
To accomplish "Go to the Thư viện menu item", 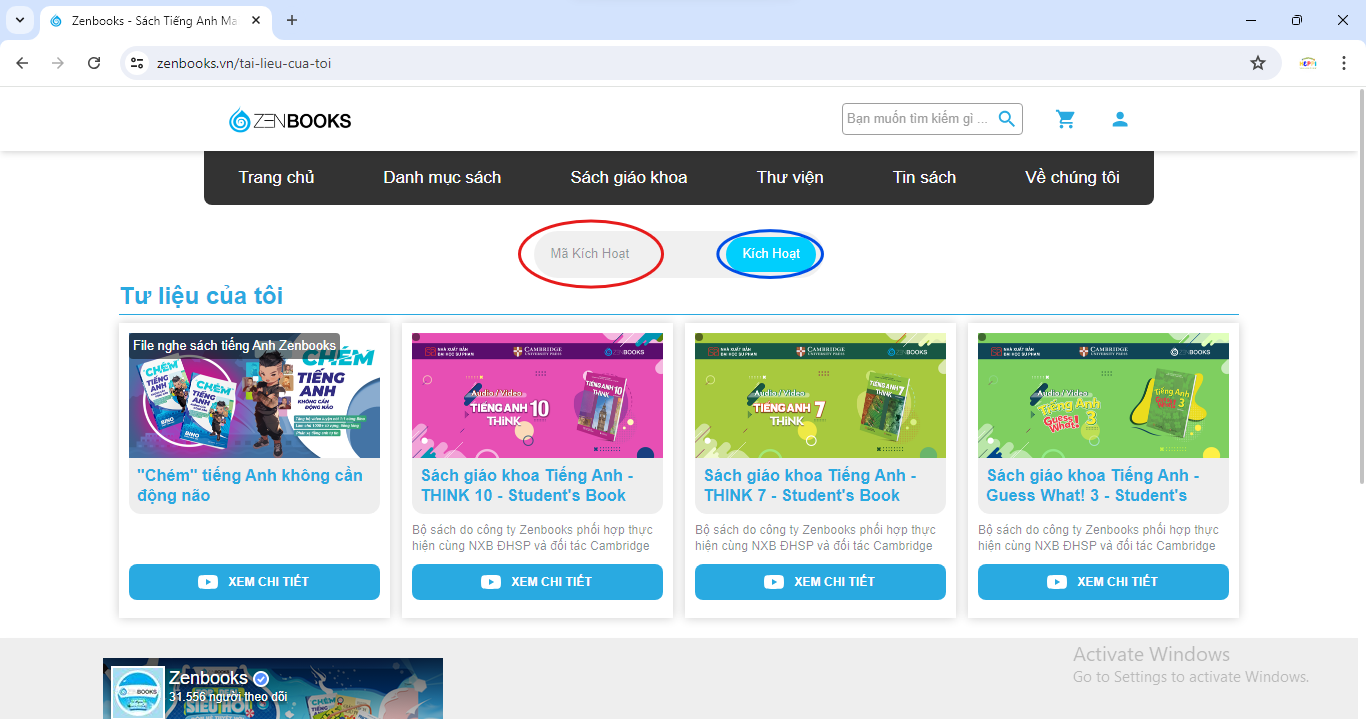I will pyautogui.click(x=790, y=177).
